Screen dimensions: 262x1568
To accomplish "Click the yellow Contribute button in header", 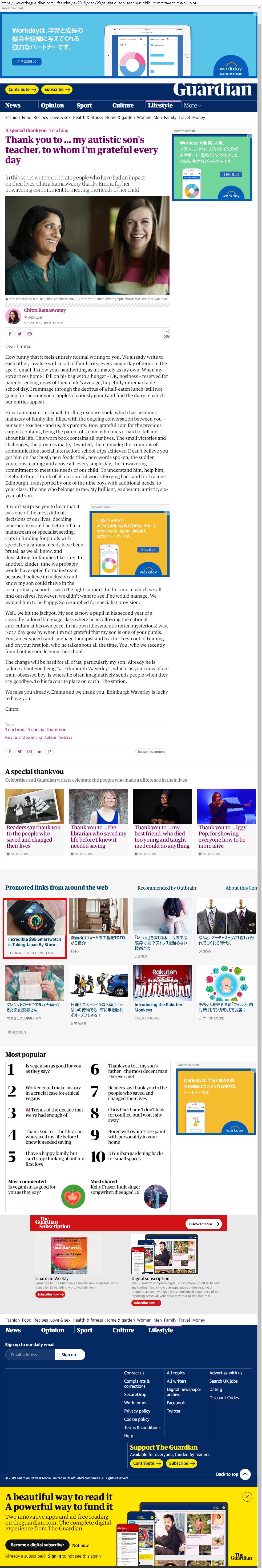I will click(x=22, y=90).
